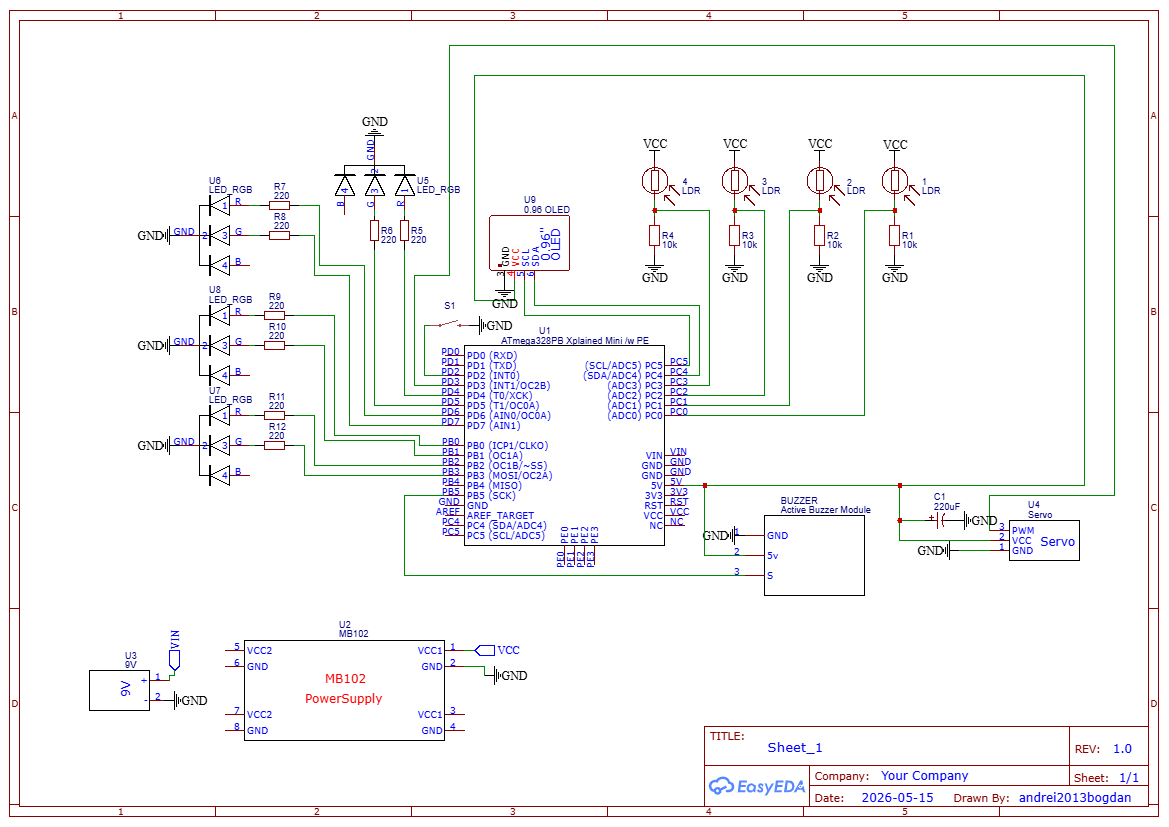Select the 'Sheet_1' title text
1169x827 pixels.
(795, 747)
